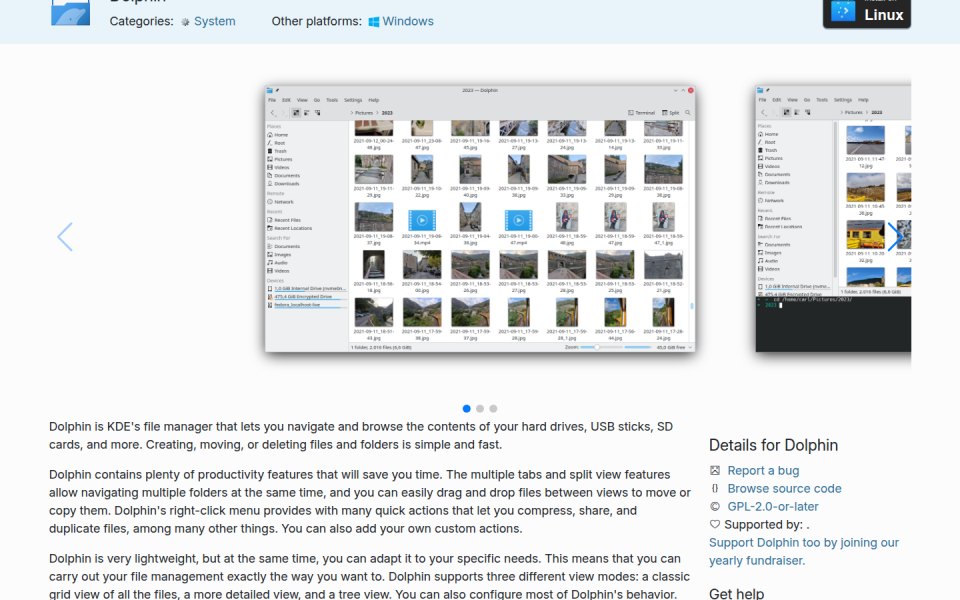Click the Terminal button in the center screenshot

642,113
